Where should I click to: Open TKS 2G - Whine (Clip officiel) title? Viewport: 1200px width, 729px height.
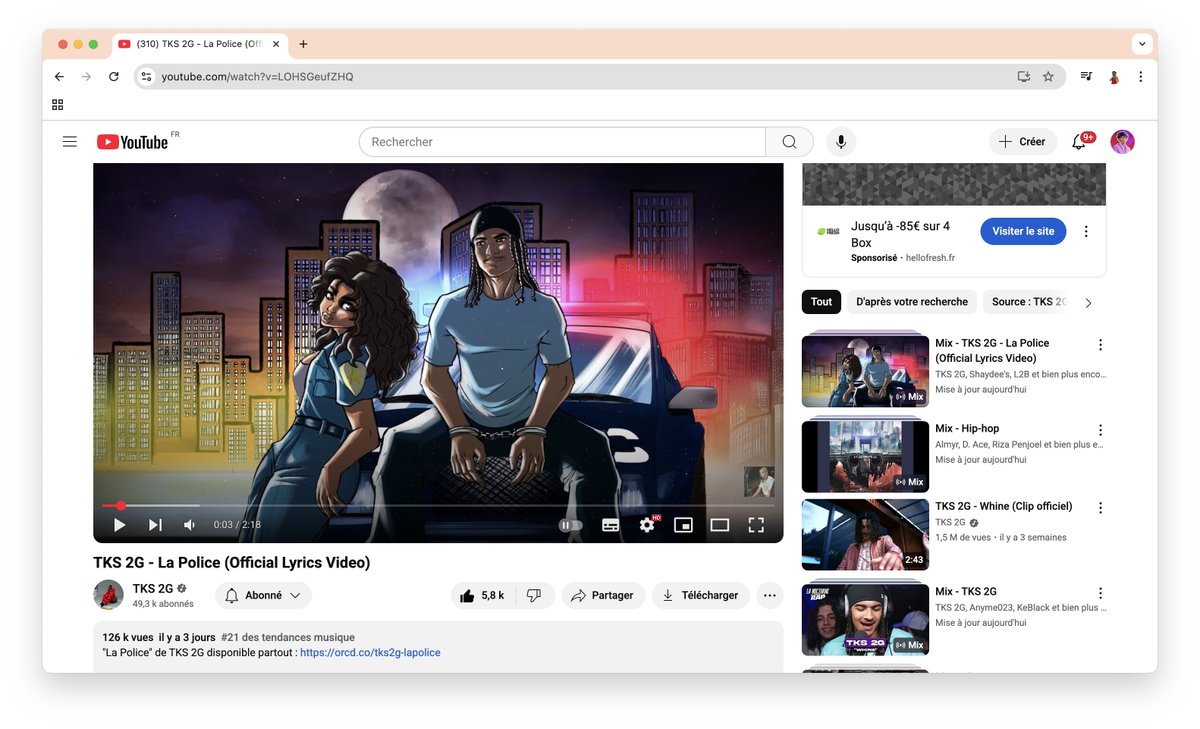tap(1003, 506)
